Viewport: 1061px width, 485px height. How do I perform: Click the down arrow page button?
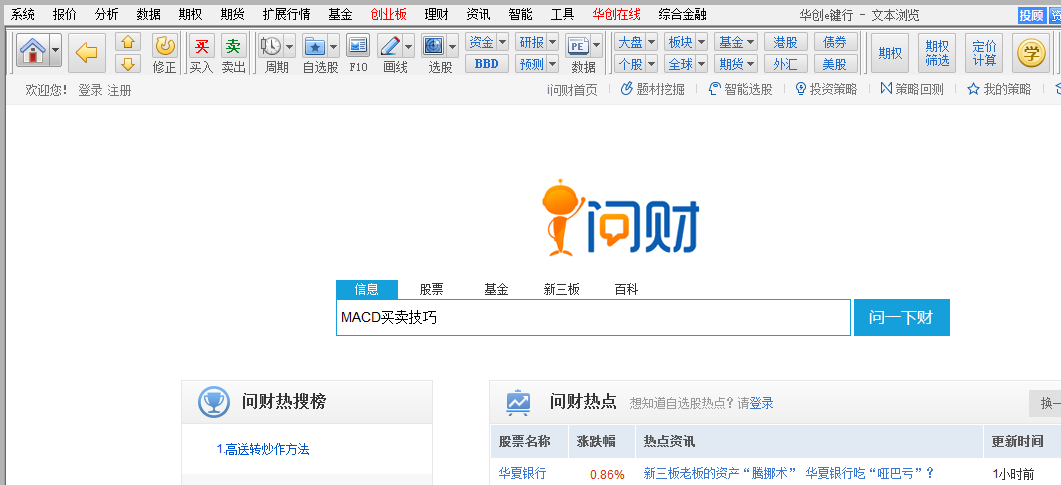[x=128, y=64]
